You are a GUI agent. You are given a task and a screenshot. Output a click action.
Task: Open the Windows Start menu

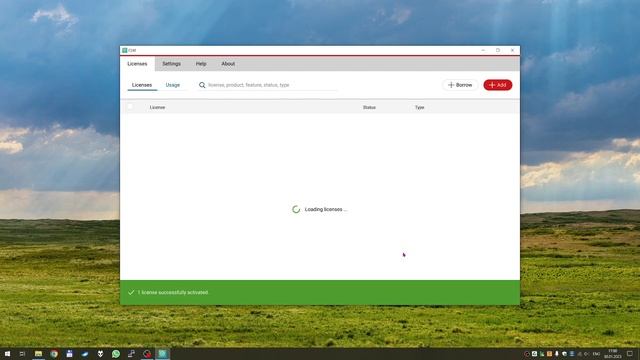click(x=7, y=354)
